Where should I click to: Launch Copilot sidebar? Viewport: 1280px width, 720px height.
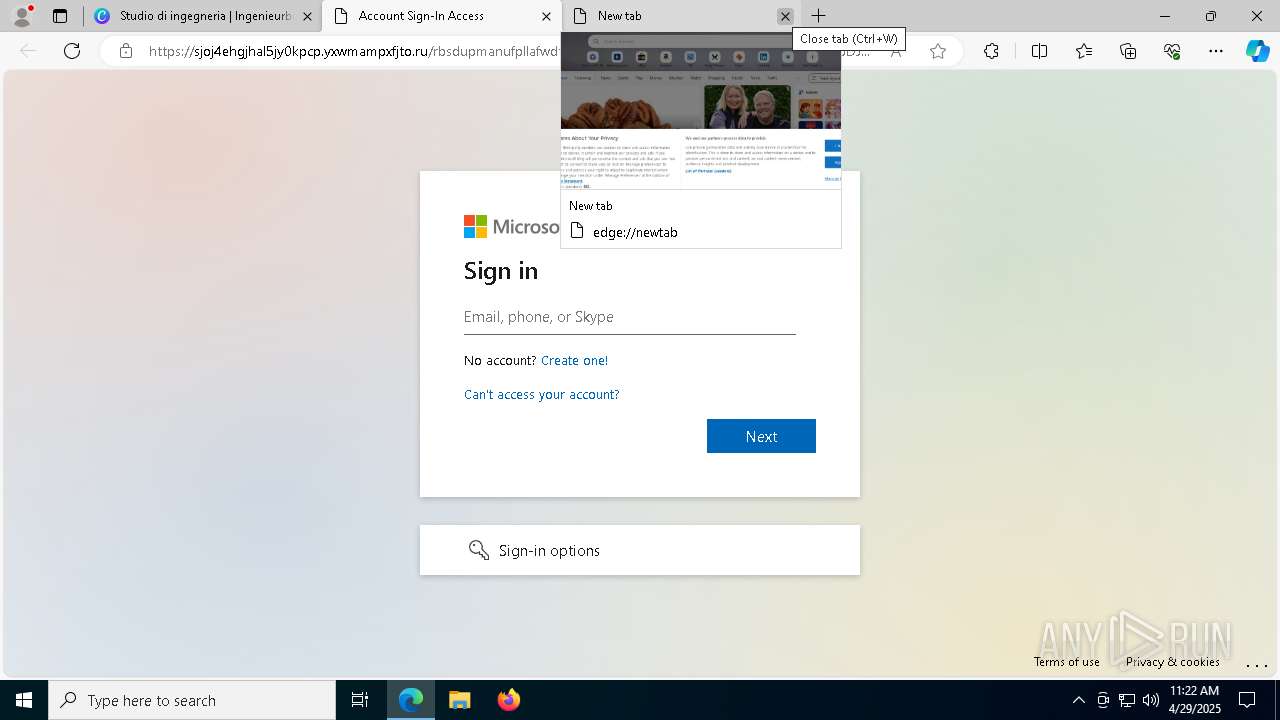1257,51
